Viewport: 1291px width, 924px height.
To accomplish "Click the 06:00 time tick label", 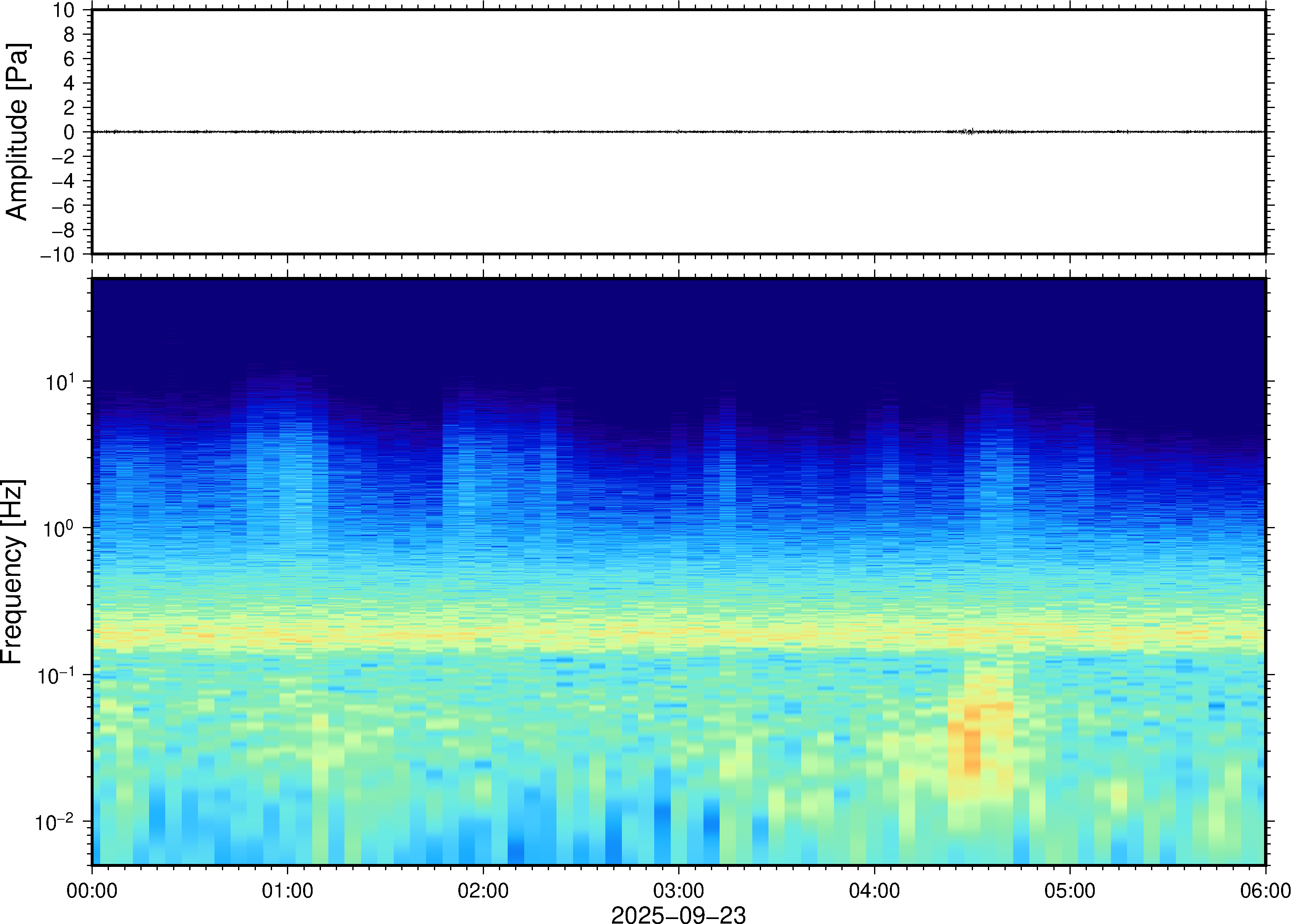I will 1265,890.
